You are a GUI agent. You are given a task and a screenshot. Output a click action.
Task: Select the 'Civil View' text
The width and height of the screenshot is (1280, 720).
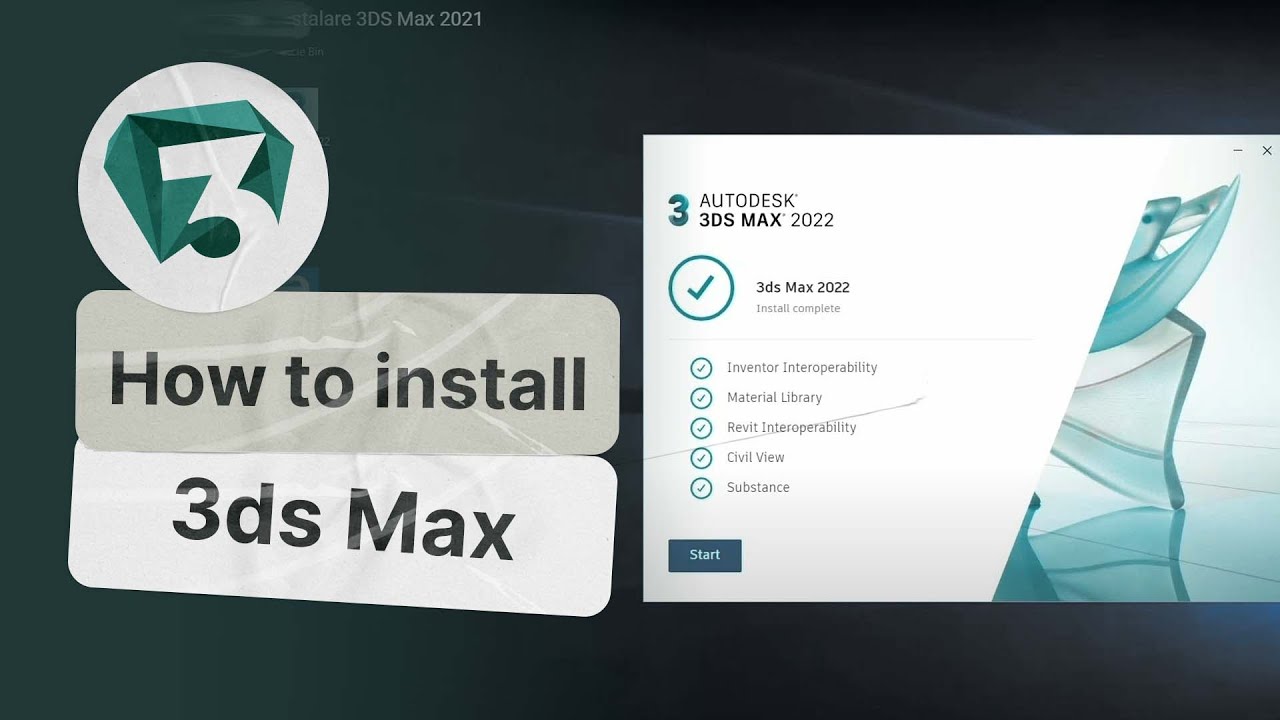[x=755, y=458]
